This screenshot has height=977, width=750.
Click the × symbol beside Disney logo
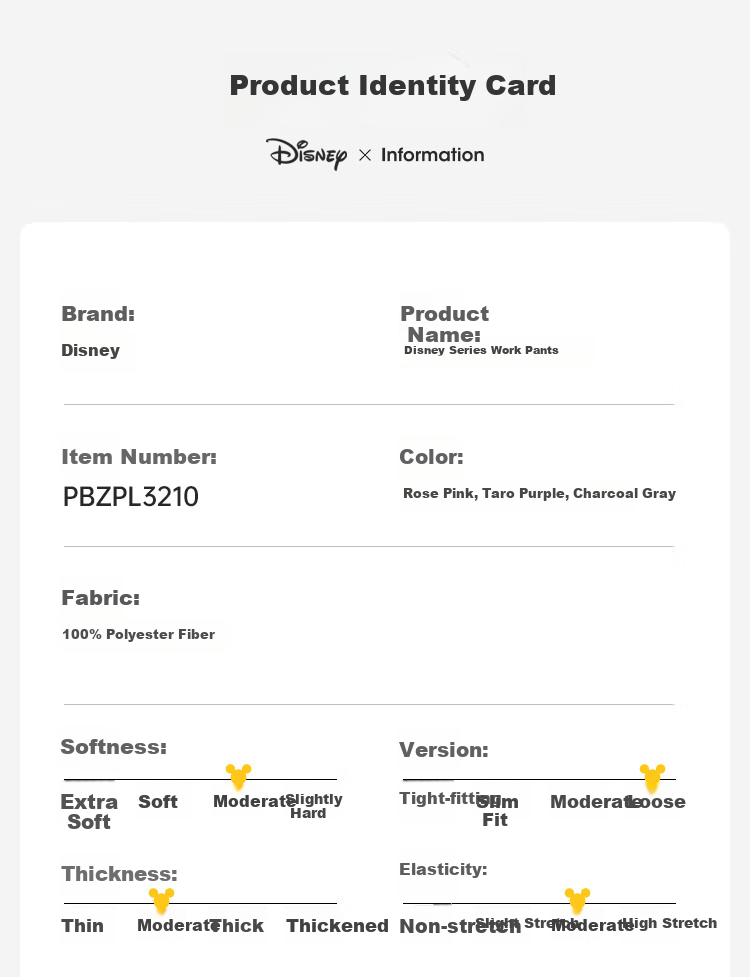(365, 155)
